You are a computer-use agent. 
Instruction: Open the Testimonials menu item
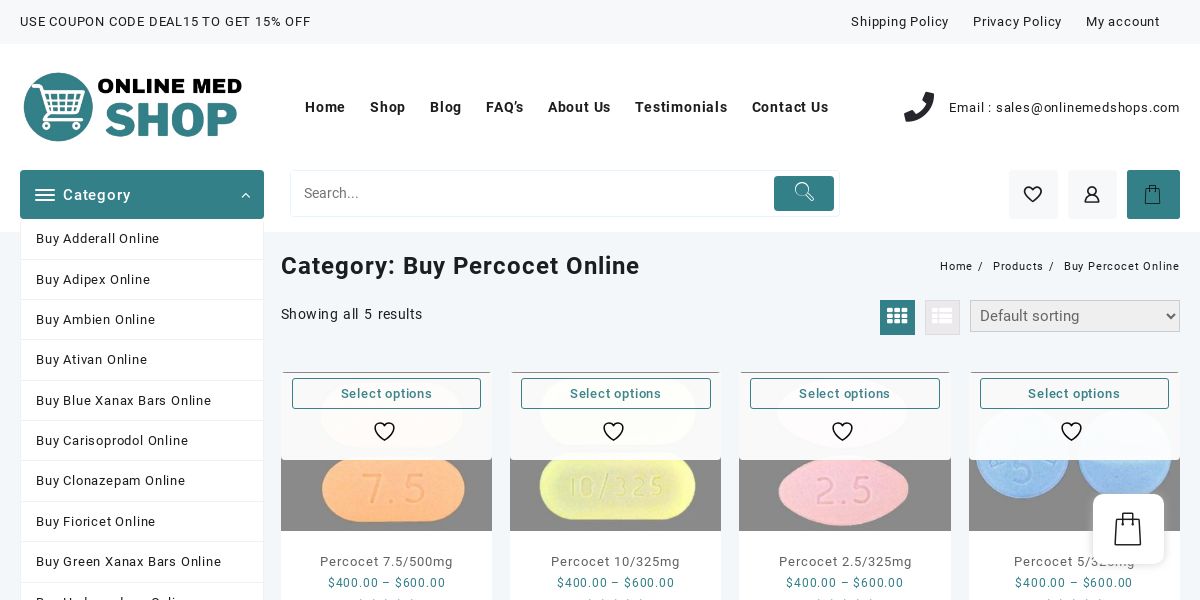[681, 107]
